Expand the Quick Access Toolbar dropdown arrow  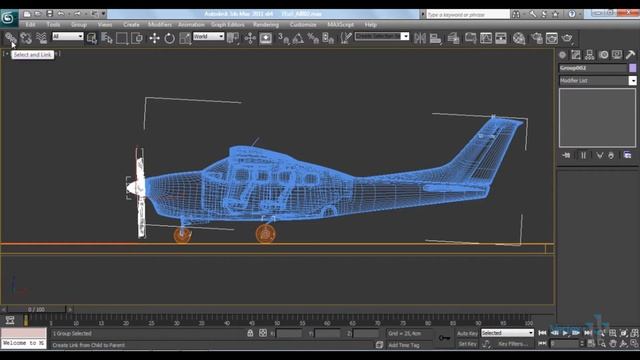point(103,14)
